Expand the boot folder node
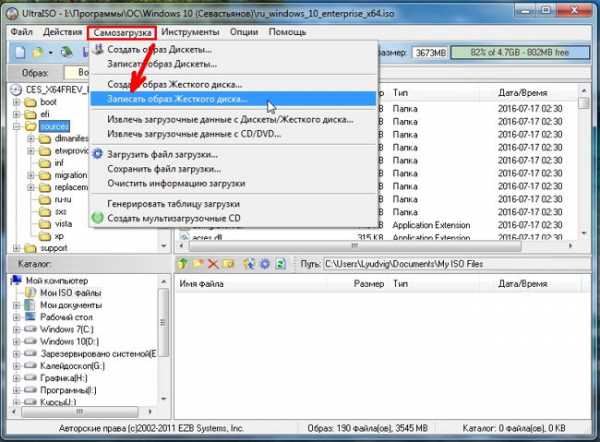600x442 pixels. point(16,102)
